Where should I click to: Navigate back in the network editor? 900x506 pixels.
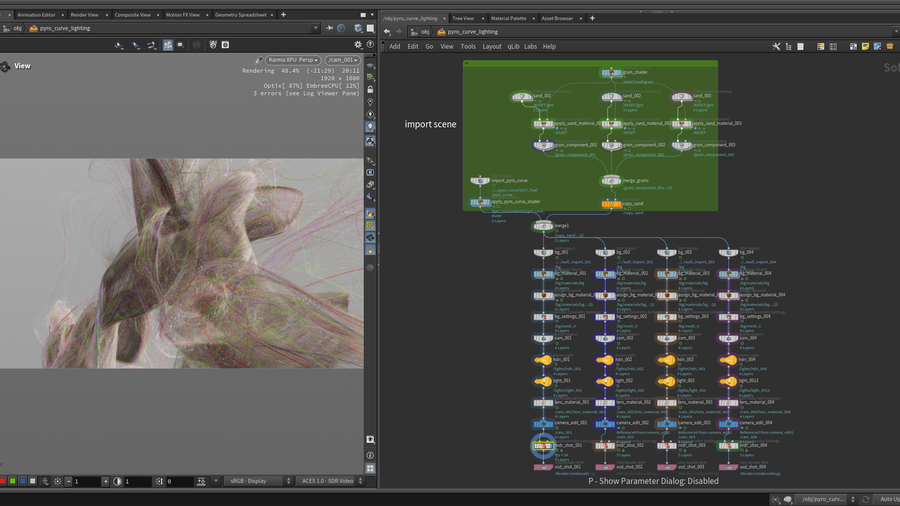[x=387, y=31]
